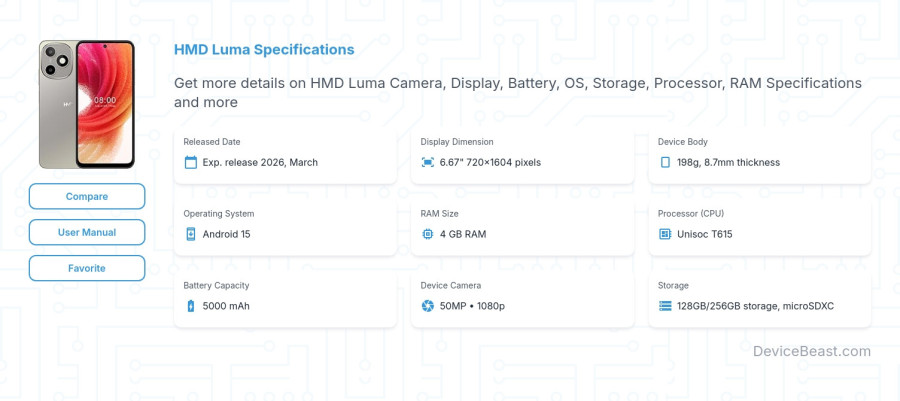This screenshot has height=401, width=900.
Task: Click the battery capacity icon
Action: [191, 306]
